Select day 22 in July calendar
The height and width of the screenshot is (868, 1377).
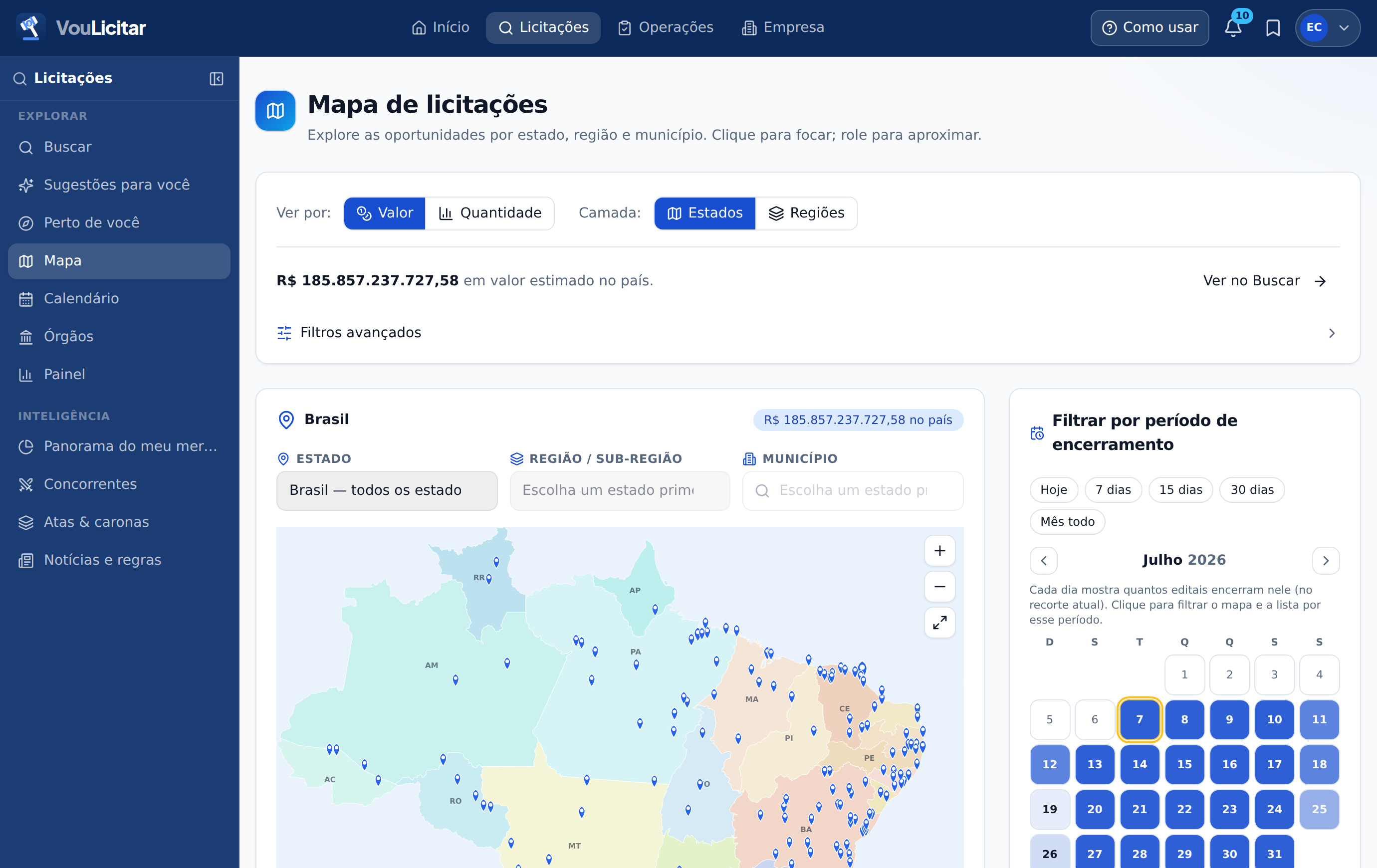pos(1184,809)
